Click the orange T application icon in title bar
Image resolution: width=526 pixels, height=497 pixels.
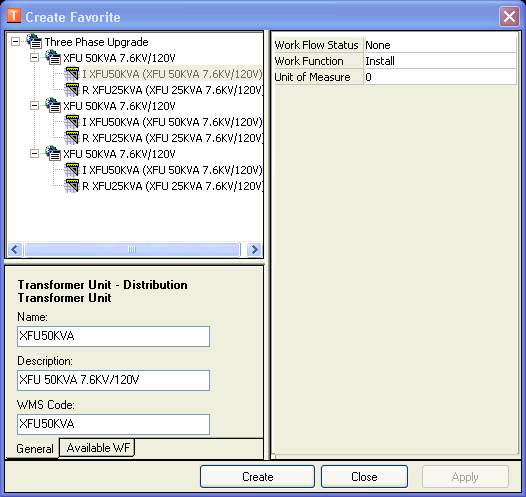(14, 16)
